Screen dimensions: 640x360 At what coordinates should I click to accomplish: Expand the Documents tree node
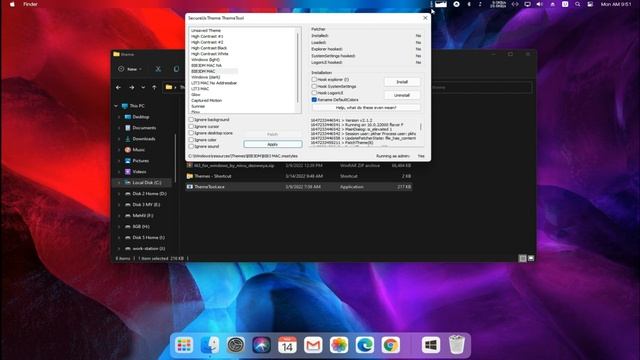(119, 128)
